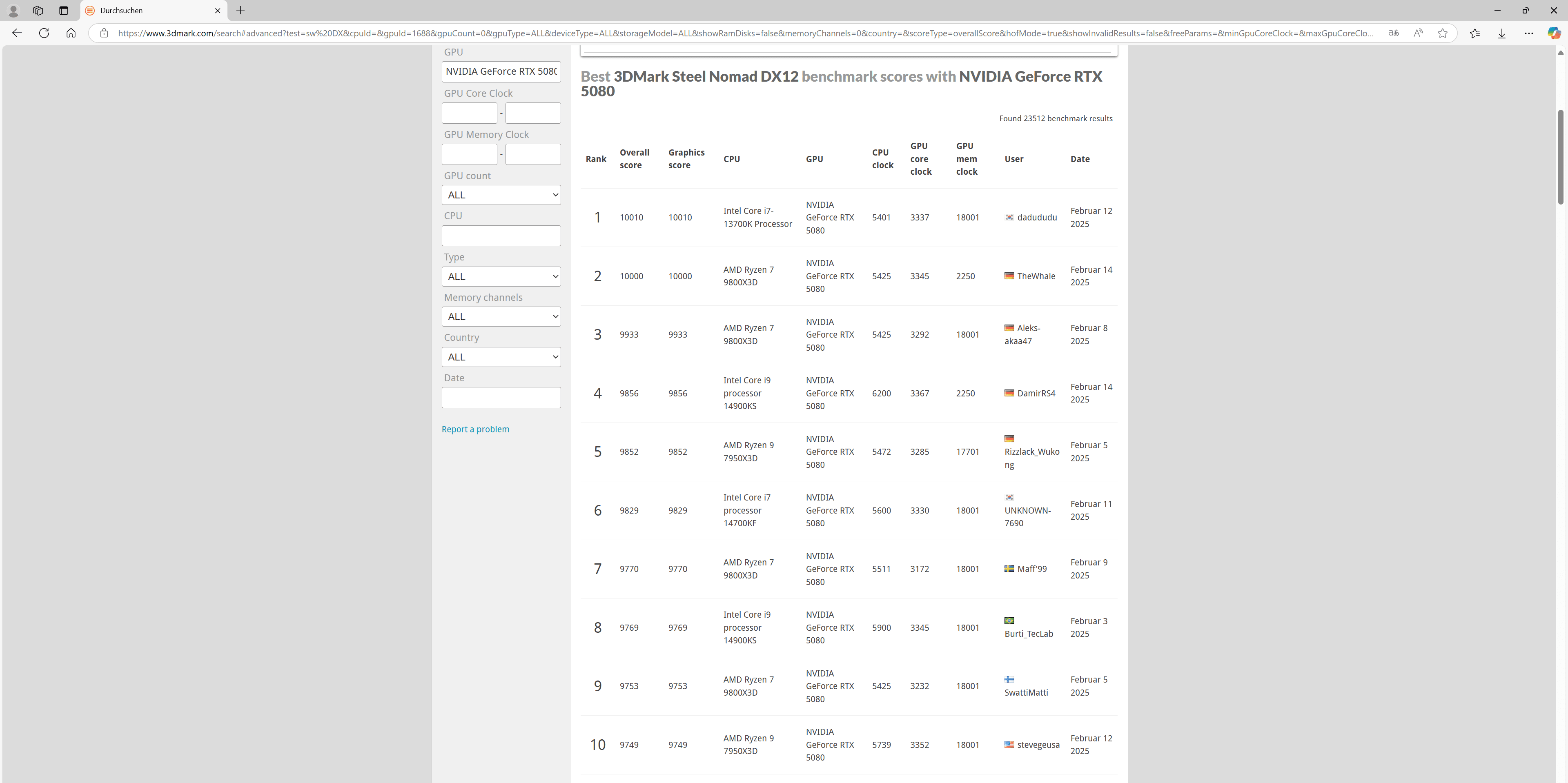
Task: Open a new browser tab
Action: [241, 10]
